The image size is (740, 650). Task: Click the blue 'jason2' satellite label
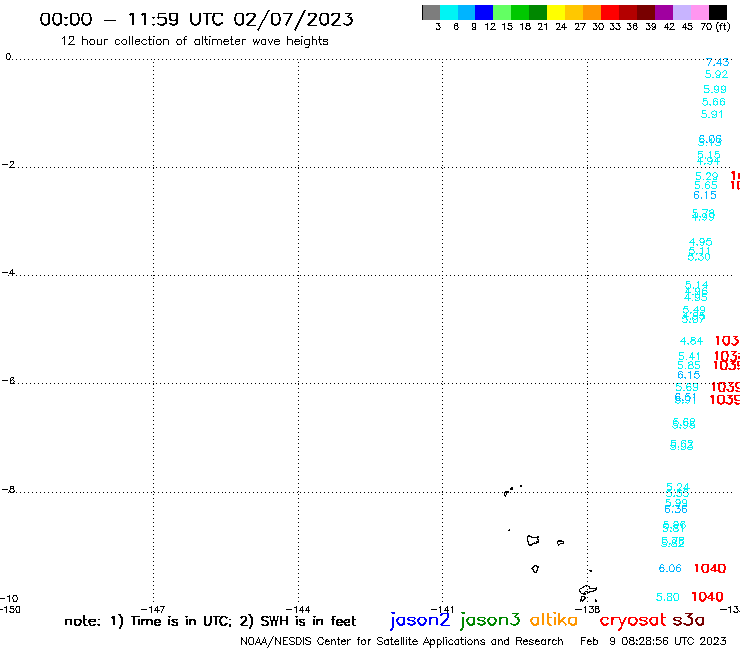click(x=420, y=620)
